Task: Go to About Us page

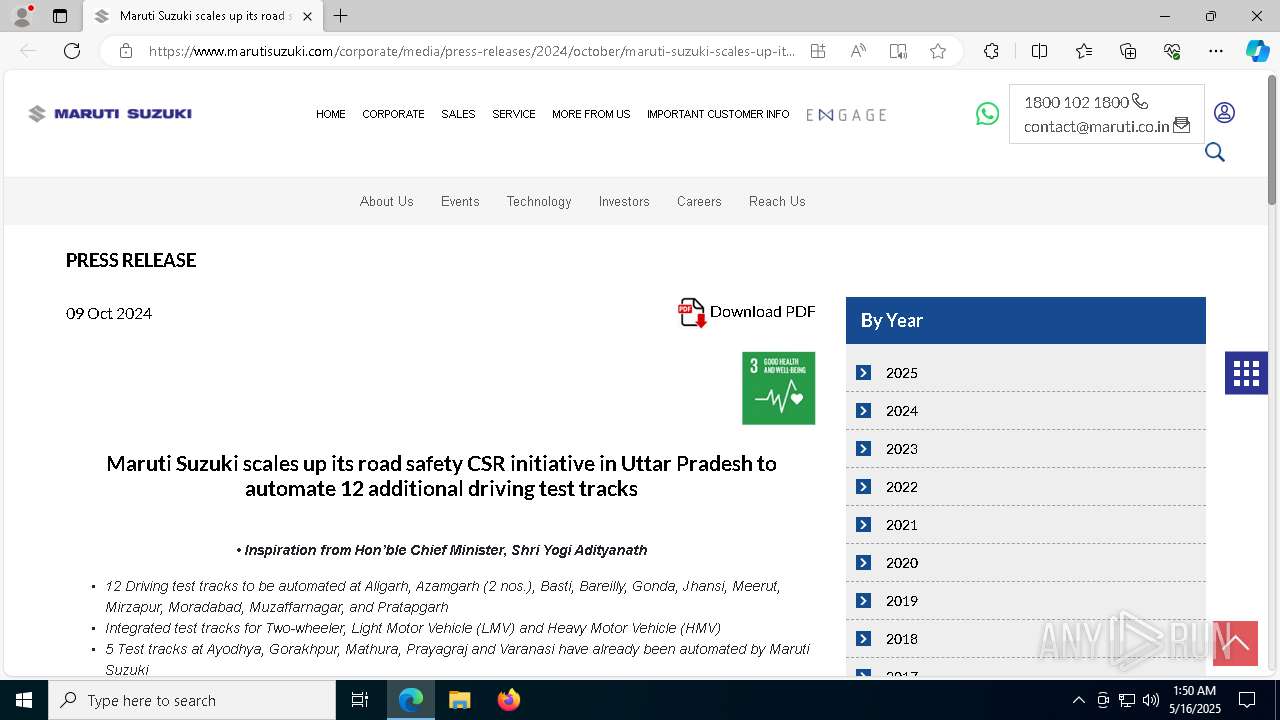Action: (387, 201)
